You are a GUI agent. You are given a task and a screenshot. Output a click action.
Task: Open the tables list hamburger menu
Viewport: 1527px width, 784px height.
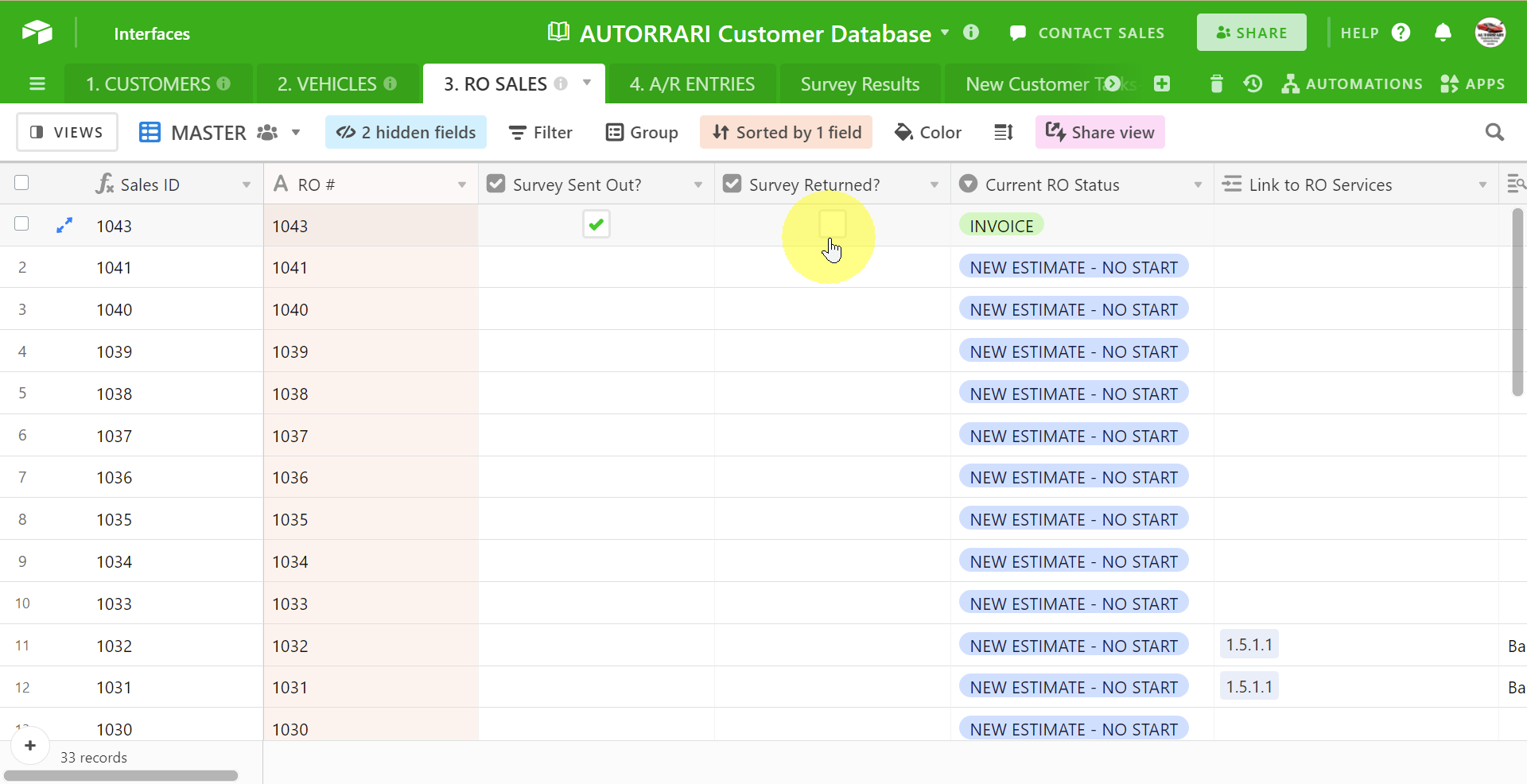tap(37, 83)
